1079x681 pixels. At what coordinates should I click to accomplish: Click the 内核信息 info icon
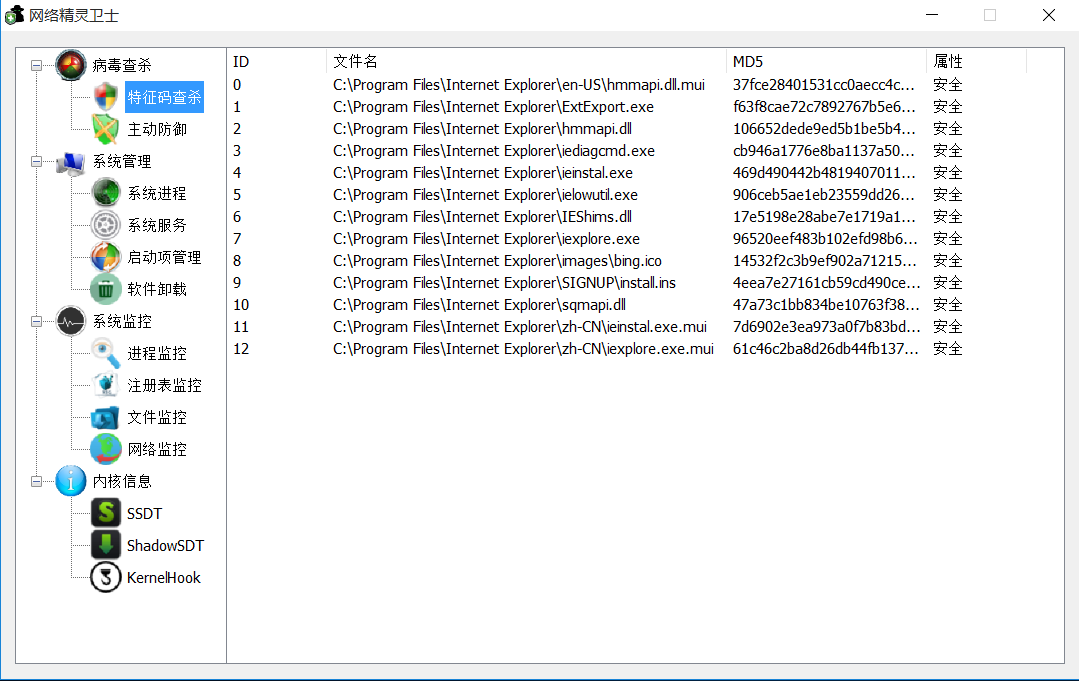pos(71,481)
